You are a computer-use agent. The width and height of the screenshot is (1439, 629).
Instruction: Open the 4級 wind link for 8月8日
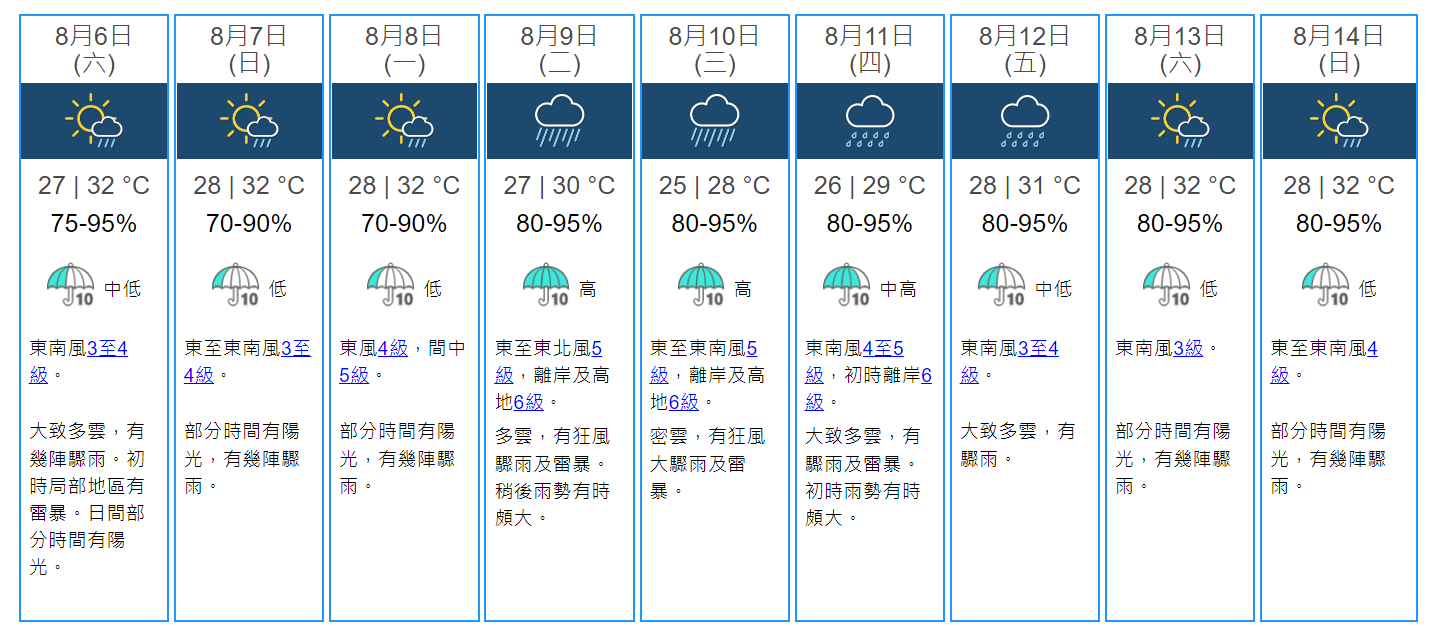click(393, 349)
